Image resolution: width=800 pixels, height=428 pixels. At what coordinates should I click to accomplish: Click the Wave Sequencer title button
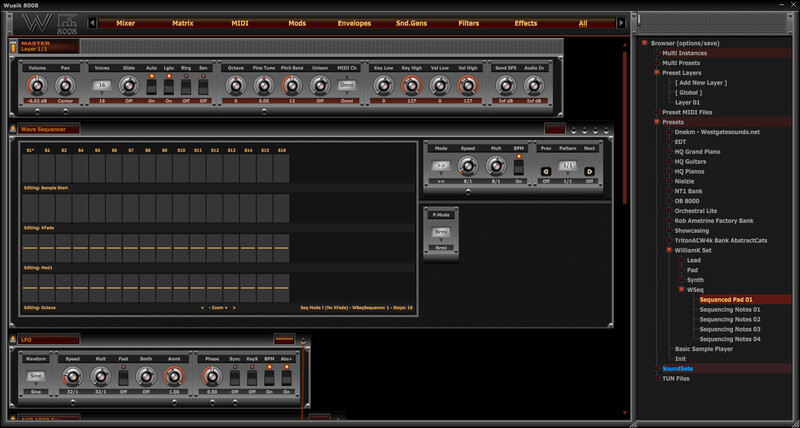[48, 130]
